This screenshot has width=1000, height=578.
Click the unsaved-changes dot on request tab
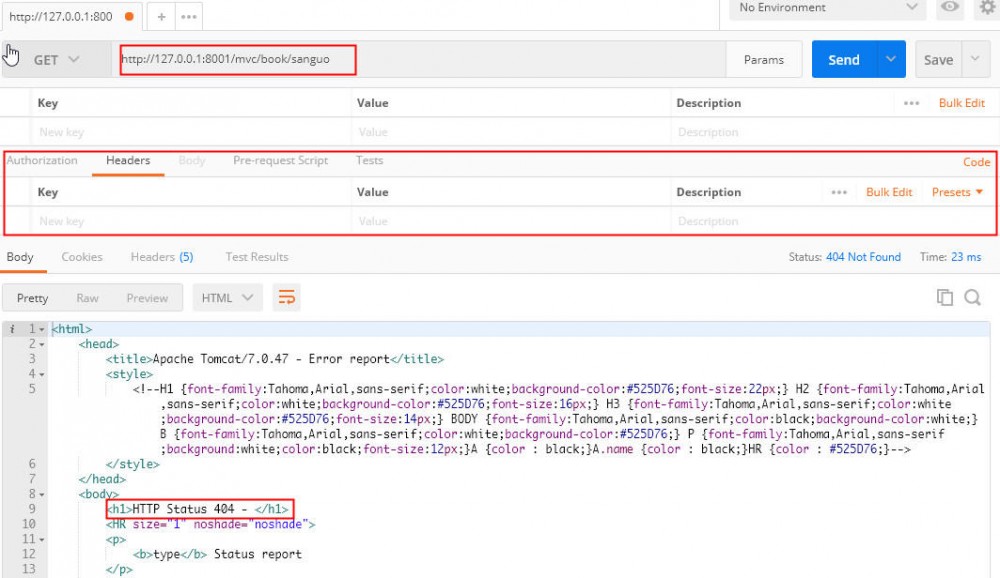coord(128,16)
